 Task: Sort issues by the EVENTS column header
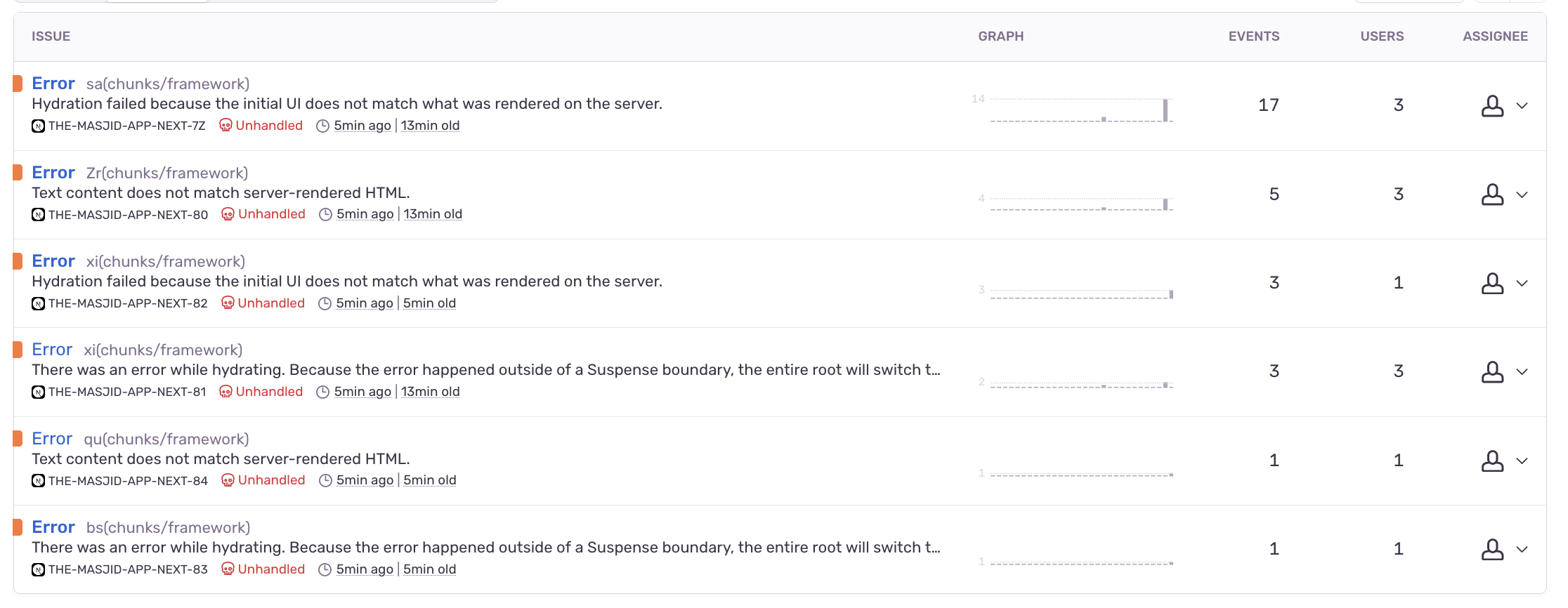click(x=1254, y=36)
